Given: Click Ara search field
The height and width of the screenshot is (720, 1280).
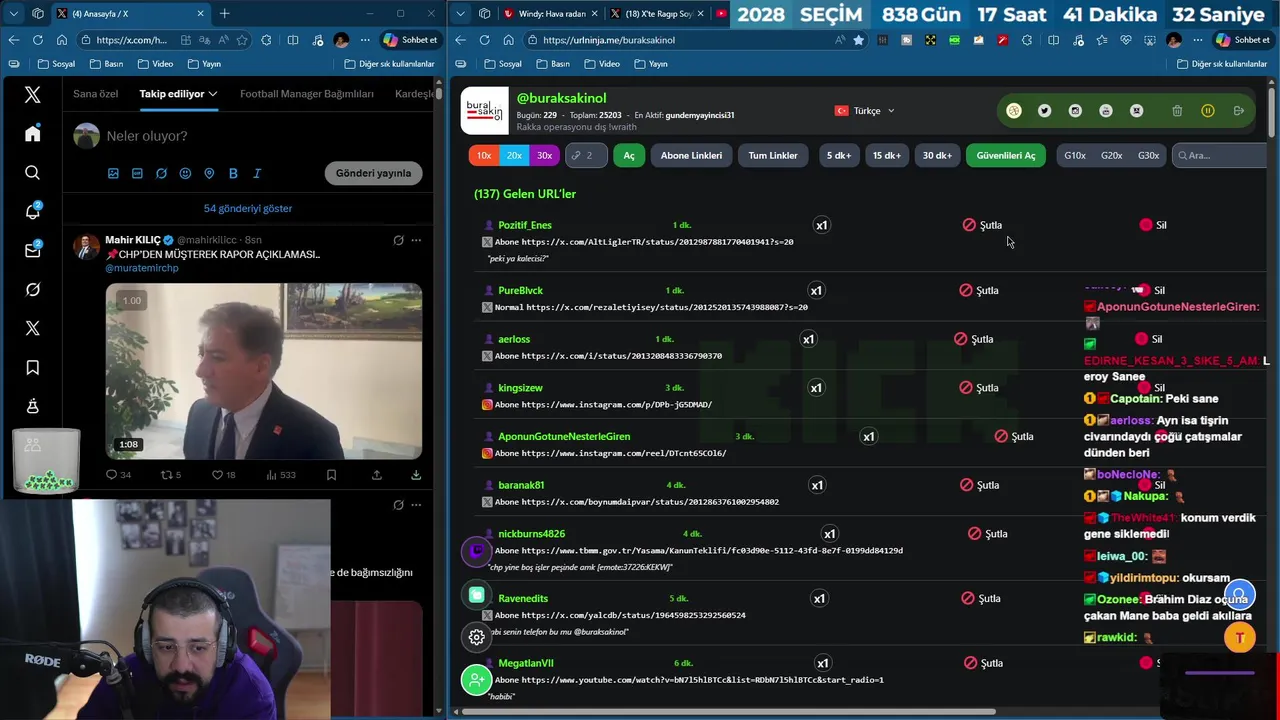Looking at the screenshot, I should (x=1220, y=156).
